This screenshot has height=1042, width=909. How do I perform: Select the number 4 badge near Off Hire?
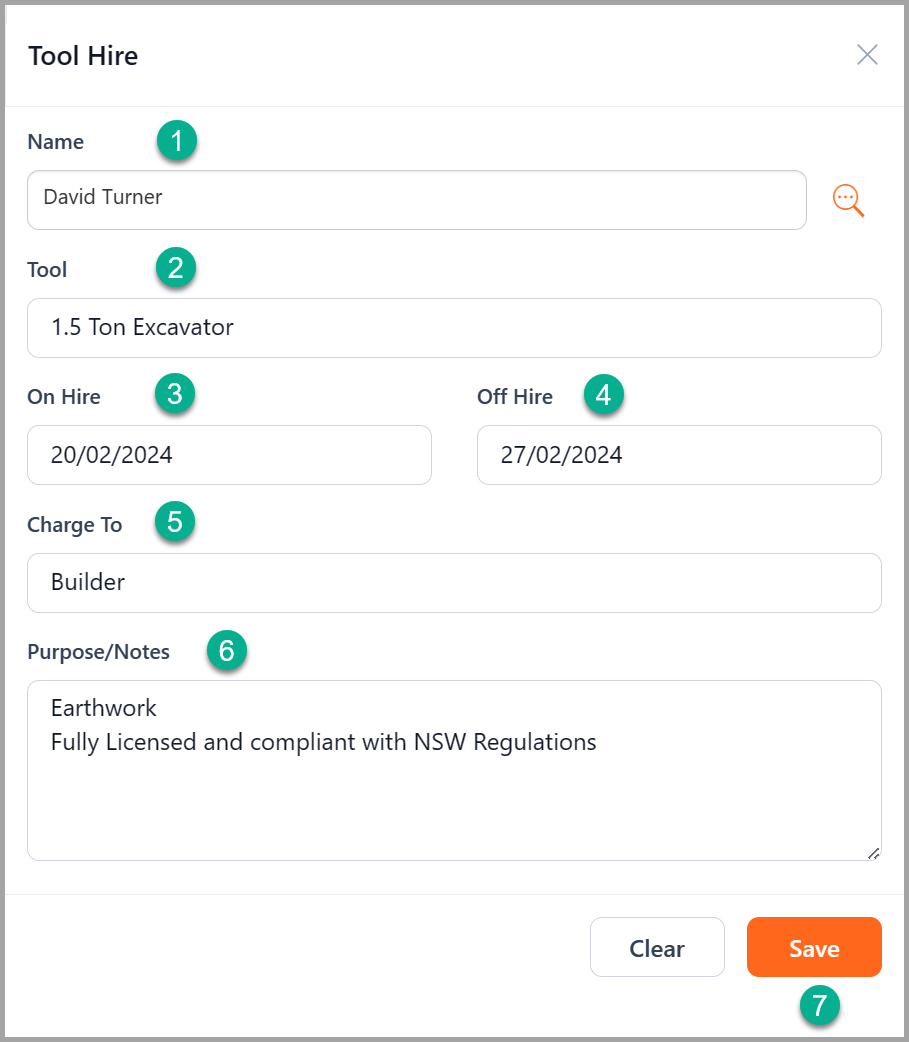tap(602, 395)
